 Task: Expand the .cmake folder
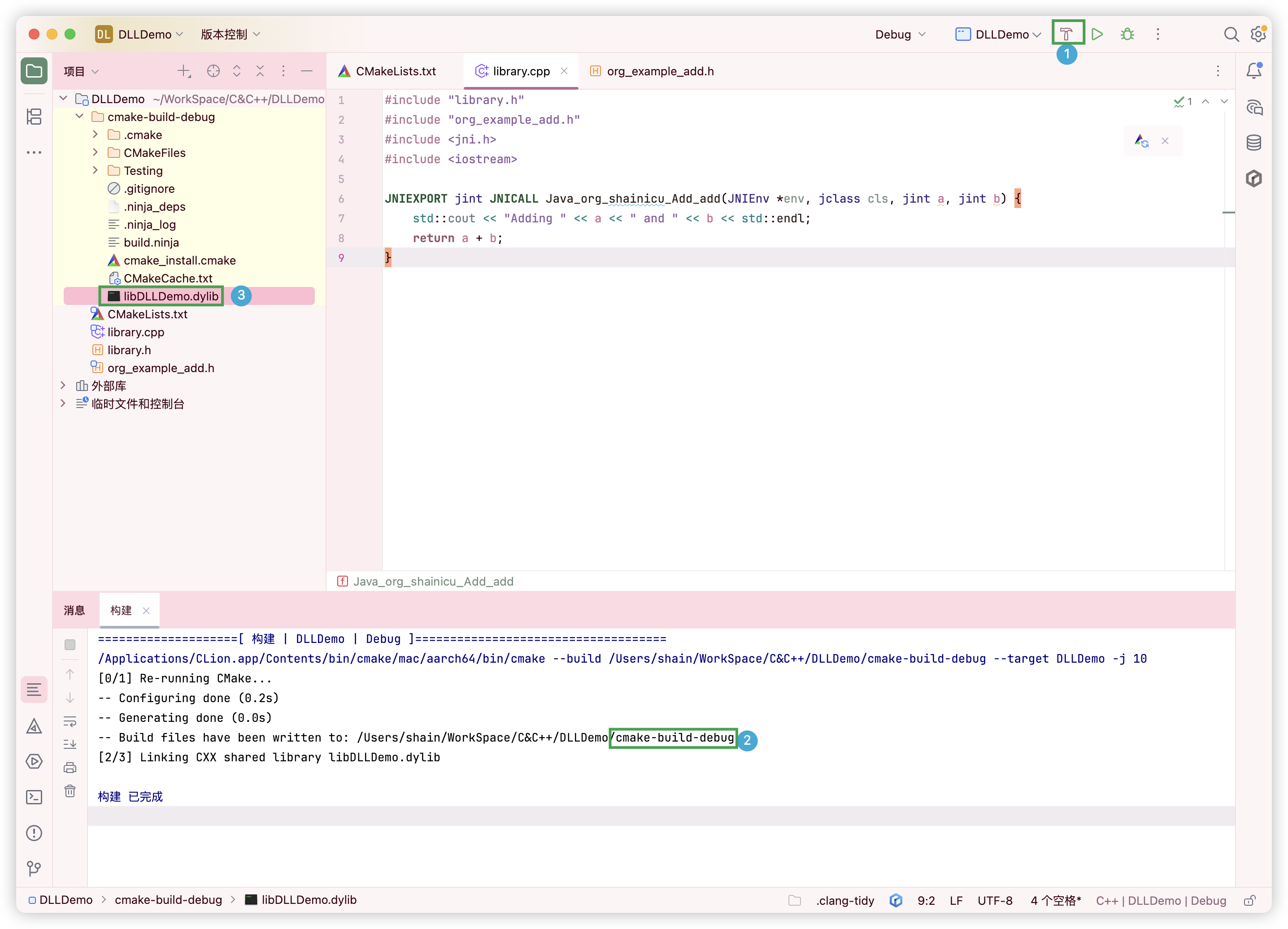tap(96, 135)
